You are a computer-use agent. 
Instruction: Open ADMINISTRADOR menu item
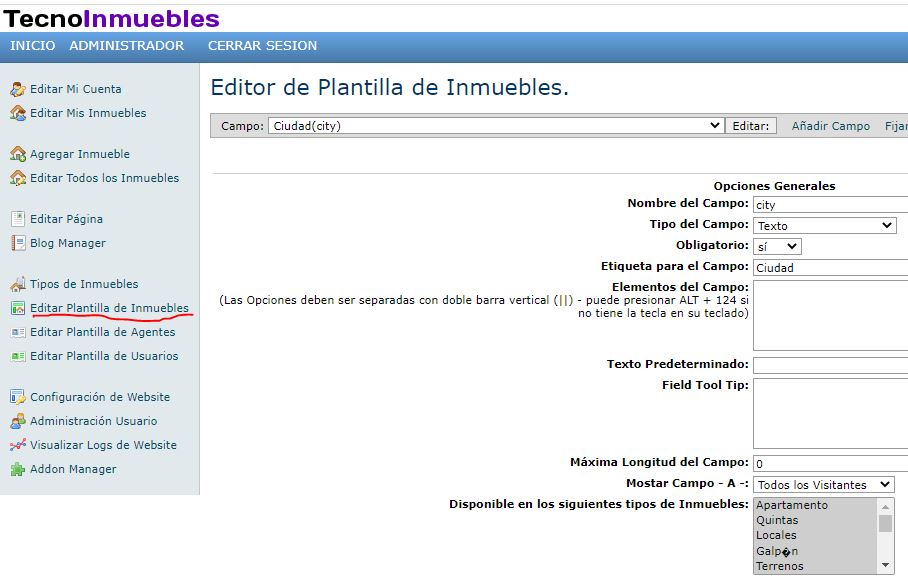coord(126,46)
